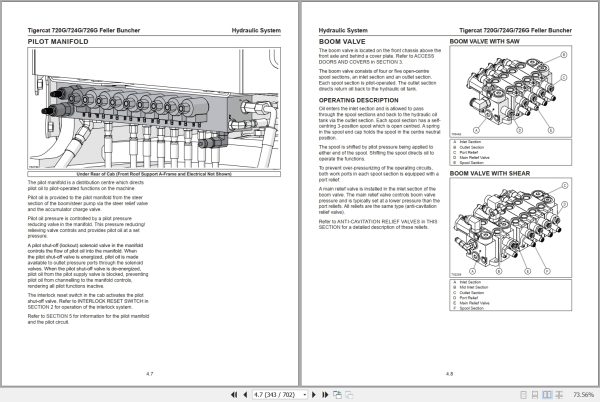Click the left page header Tigercat 720G/724G/726G Feller Buncher
Viewport: 600px width, 402px height.
[84, 30]
